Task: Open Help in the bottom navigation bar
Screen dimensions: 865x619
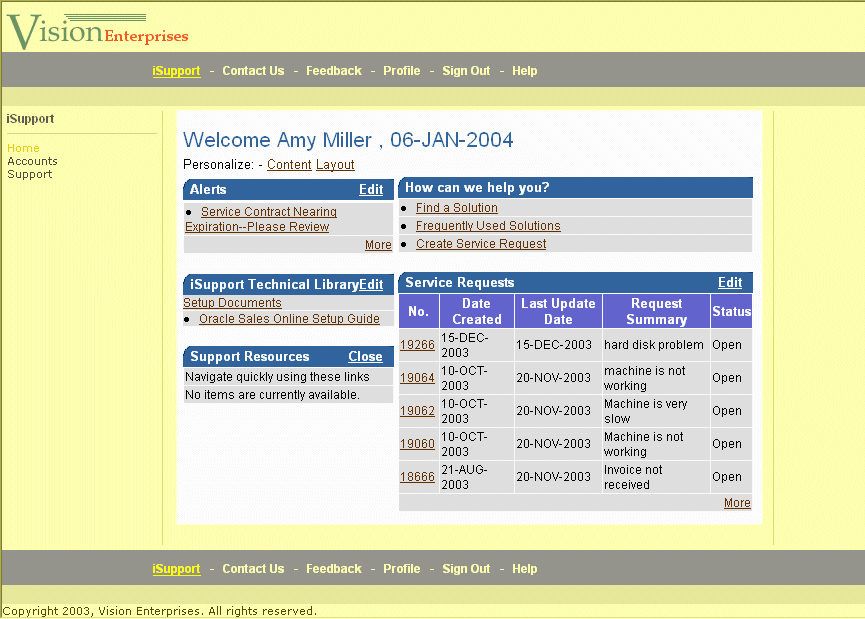Action: [525, 569]
